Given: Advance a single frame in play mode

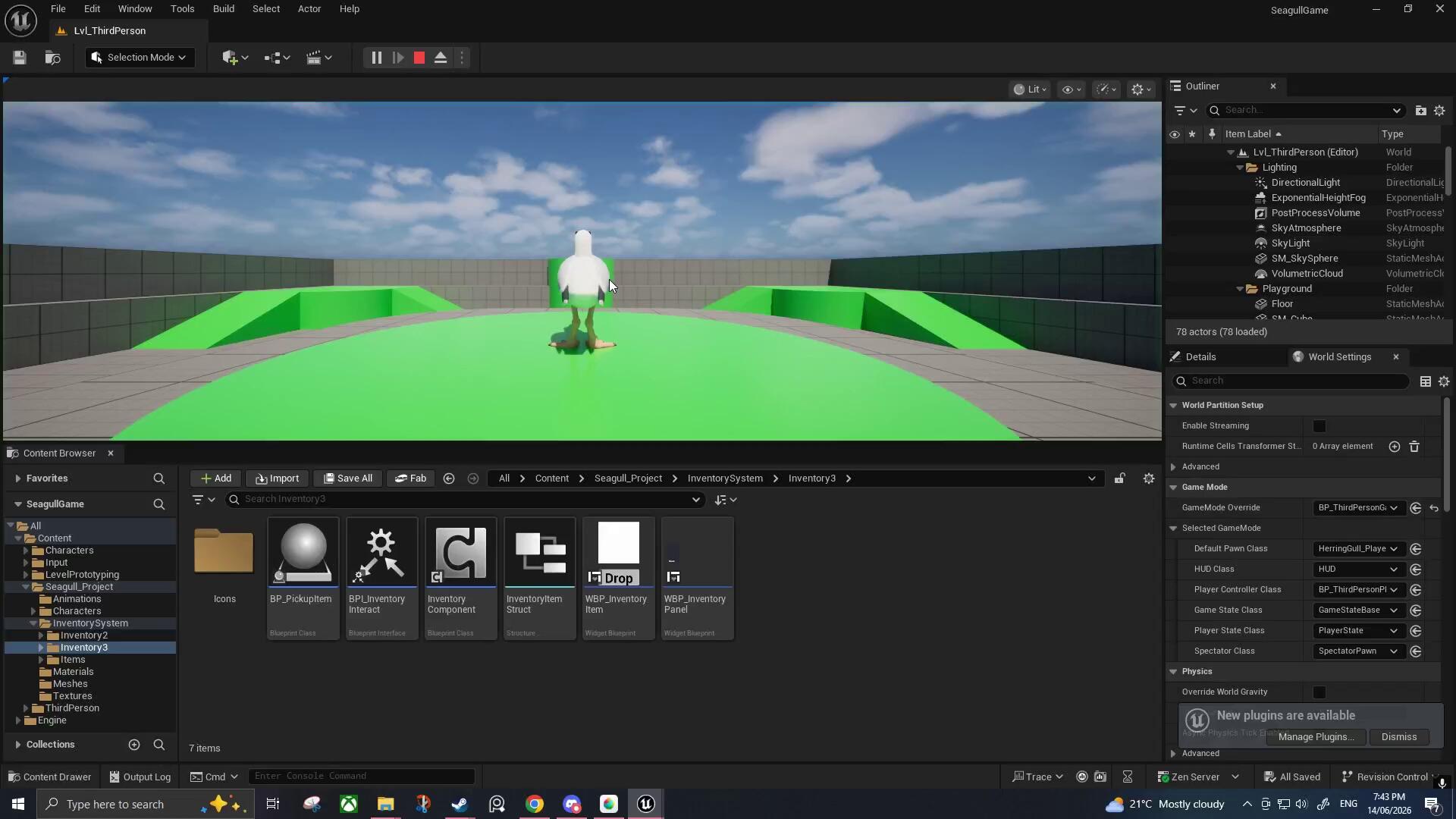Looking at the screenshot, I should 398,58.
